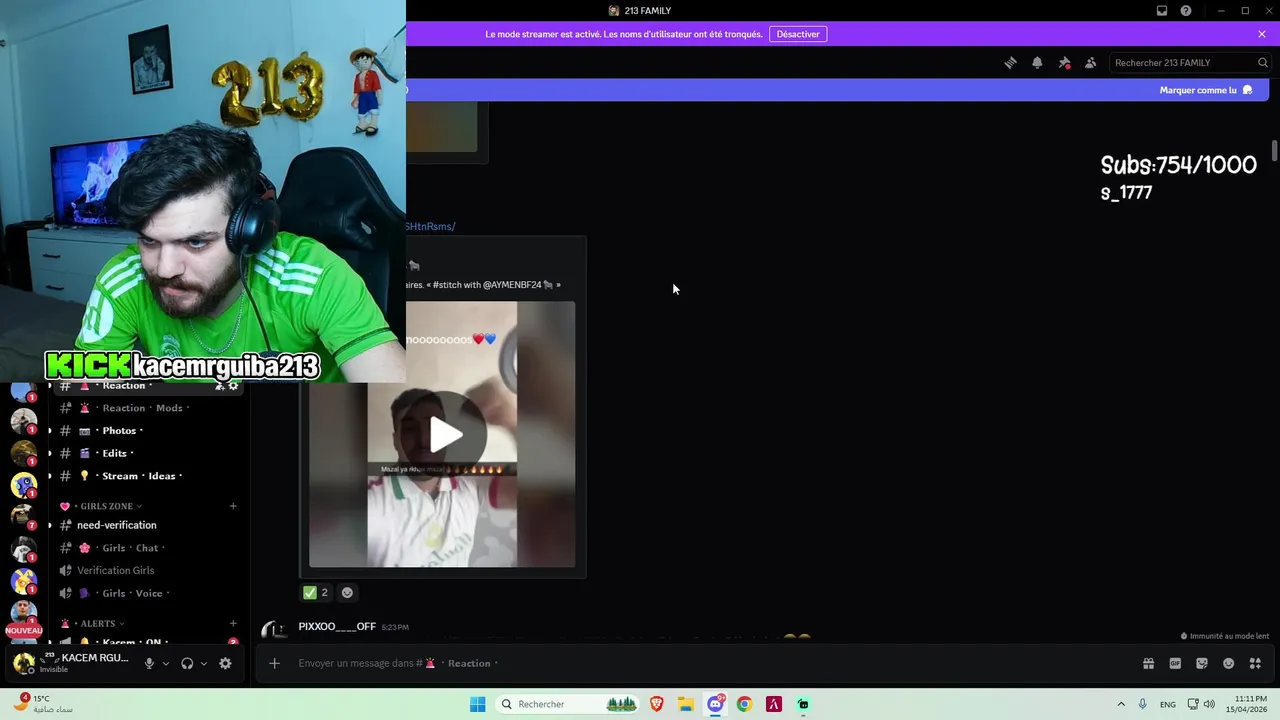
Task: Open File Explorer from taskbar
Action: (686, 704)
